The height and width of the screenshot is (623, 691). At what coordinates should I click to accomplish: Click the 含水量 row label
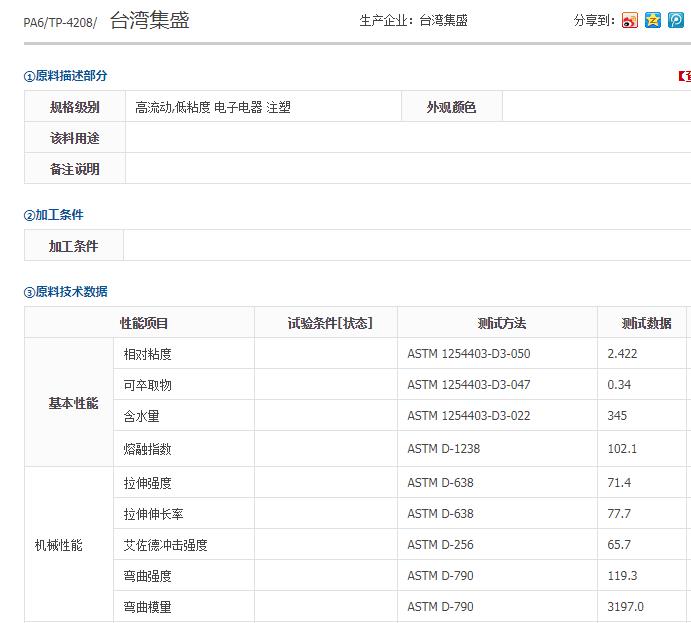coord(141,415)
